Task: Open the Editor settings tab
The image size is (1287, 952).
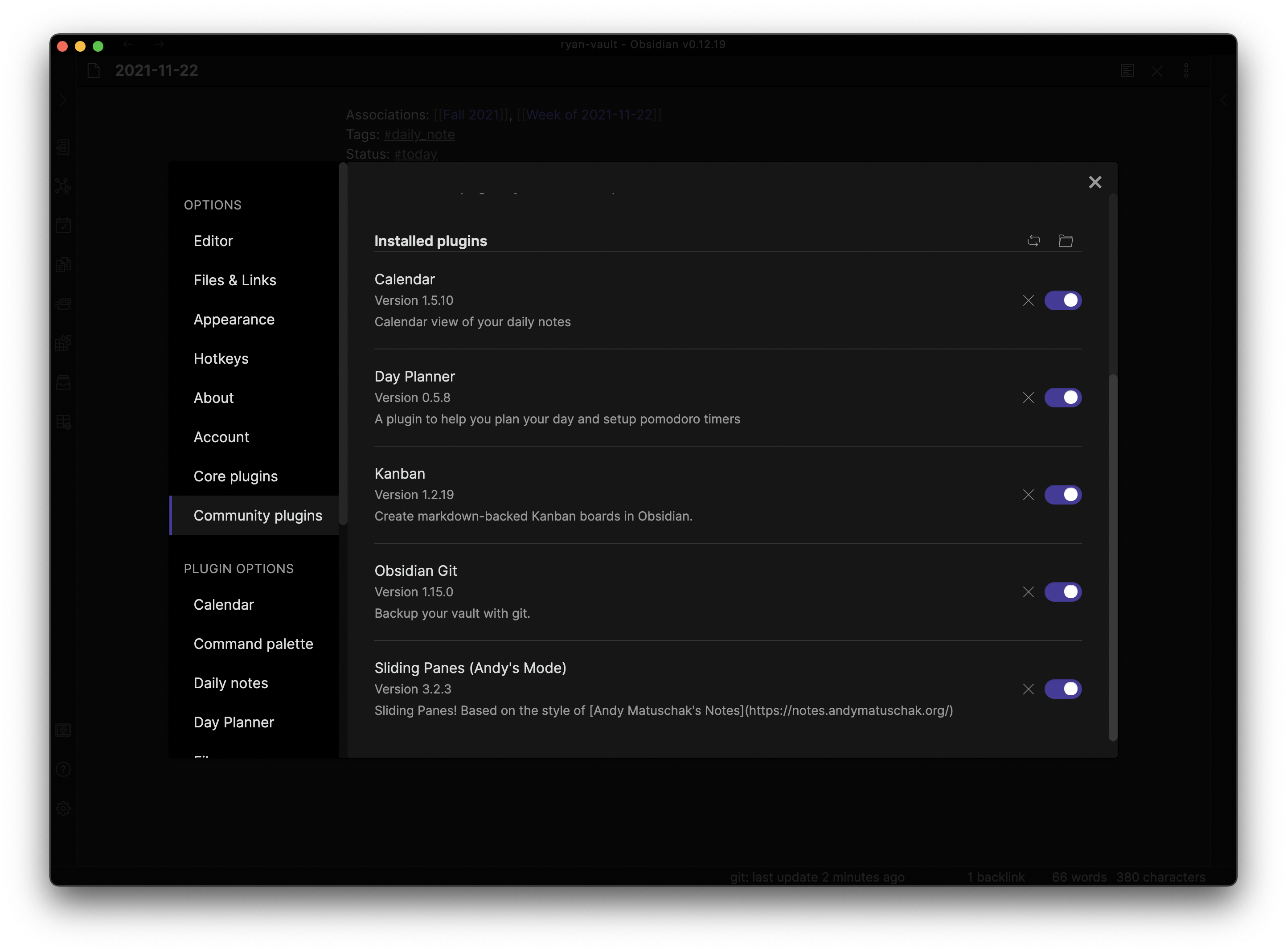Action: point(213,241)
